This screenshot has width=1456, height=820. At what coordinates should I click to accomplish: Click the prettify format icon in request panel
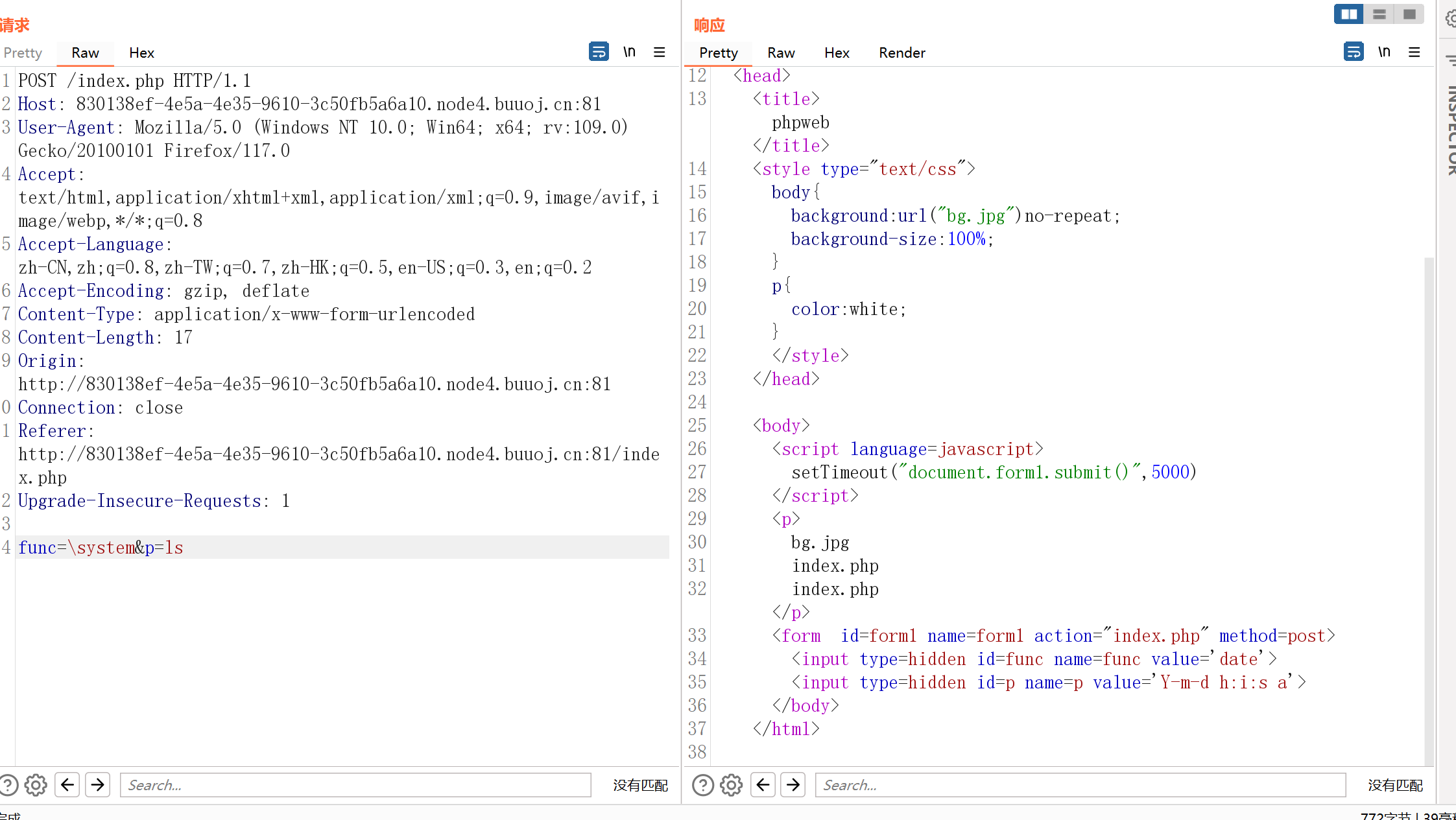coord(599,52)
